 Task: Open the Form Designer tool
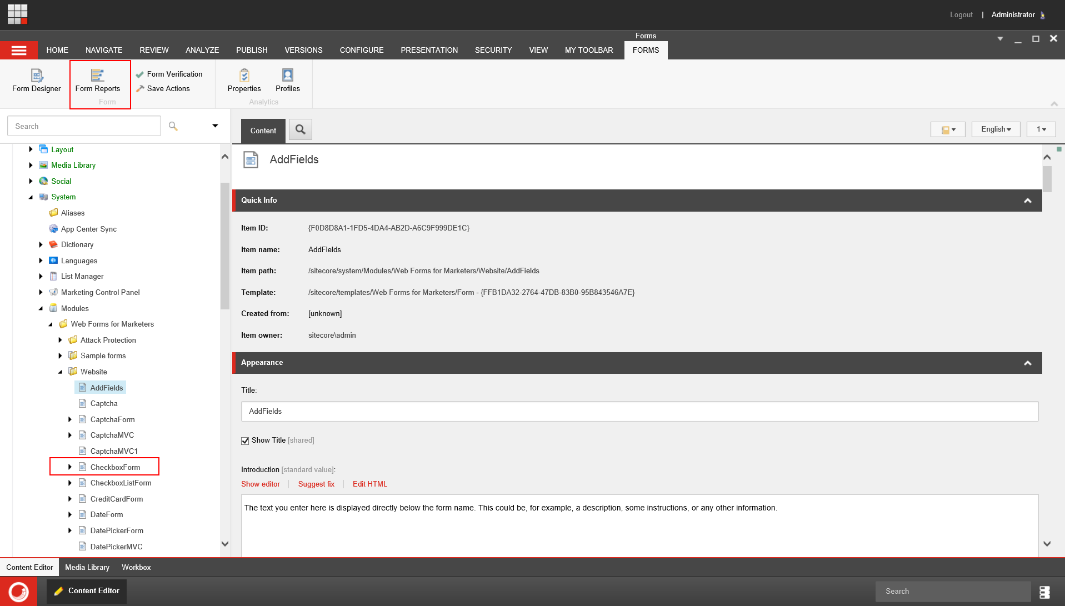pos(36,80)
